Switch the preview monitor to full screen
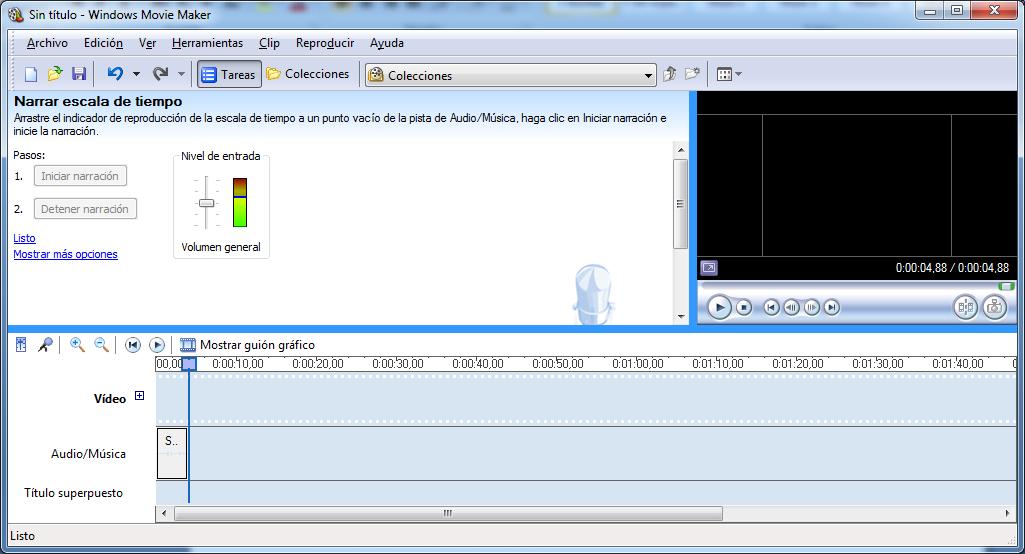This screenshot has height=554, width=1025. [x=708, y=268]
